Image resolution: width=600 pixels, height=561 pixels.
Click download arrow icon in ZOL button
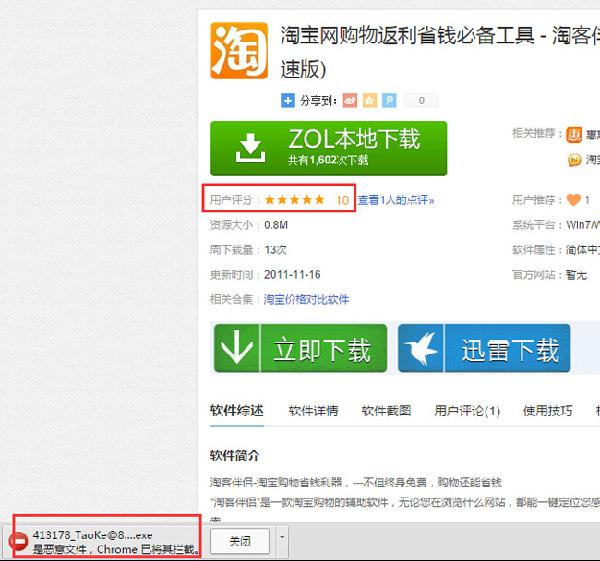(x=250, y=148)
